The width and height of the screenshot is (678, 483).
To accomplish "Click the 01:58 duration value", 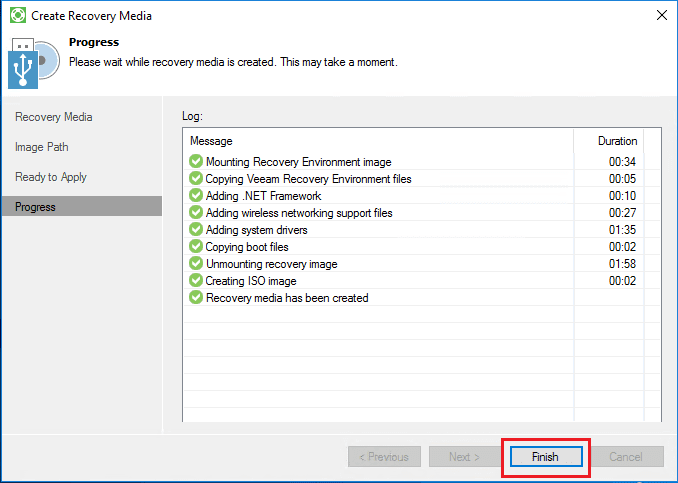I will point(622,264).
